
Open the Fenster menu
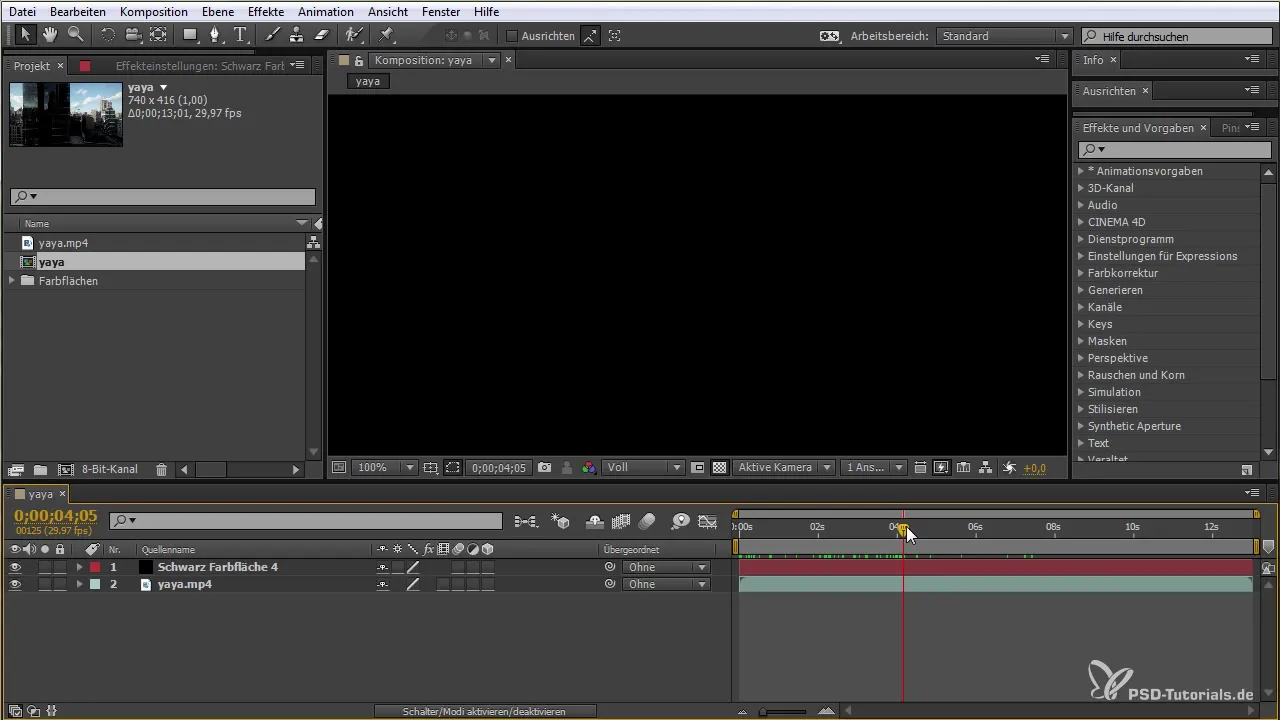pos(441,12)
